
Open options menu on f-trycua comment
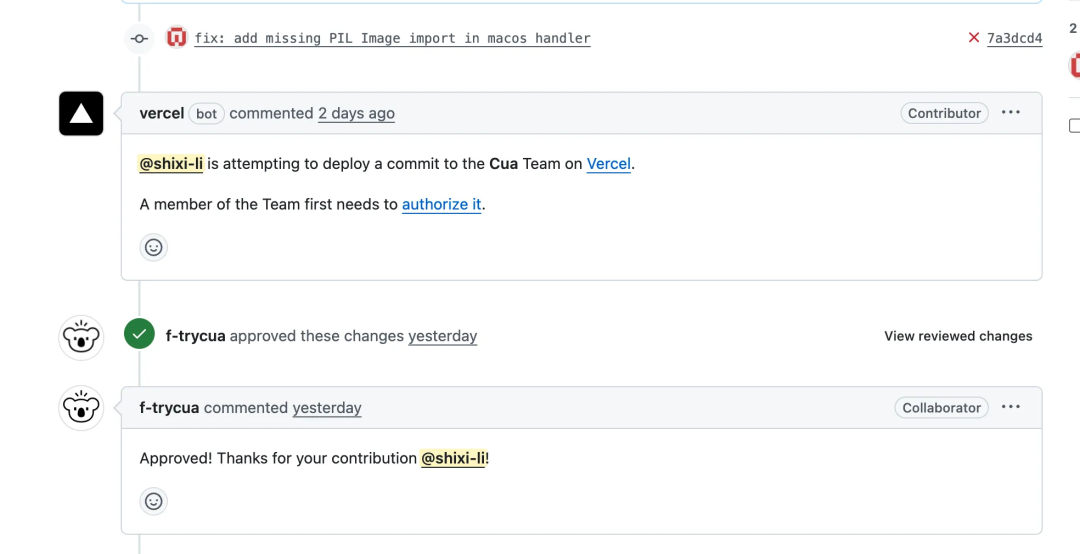pos(1011,407)
